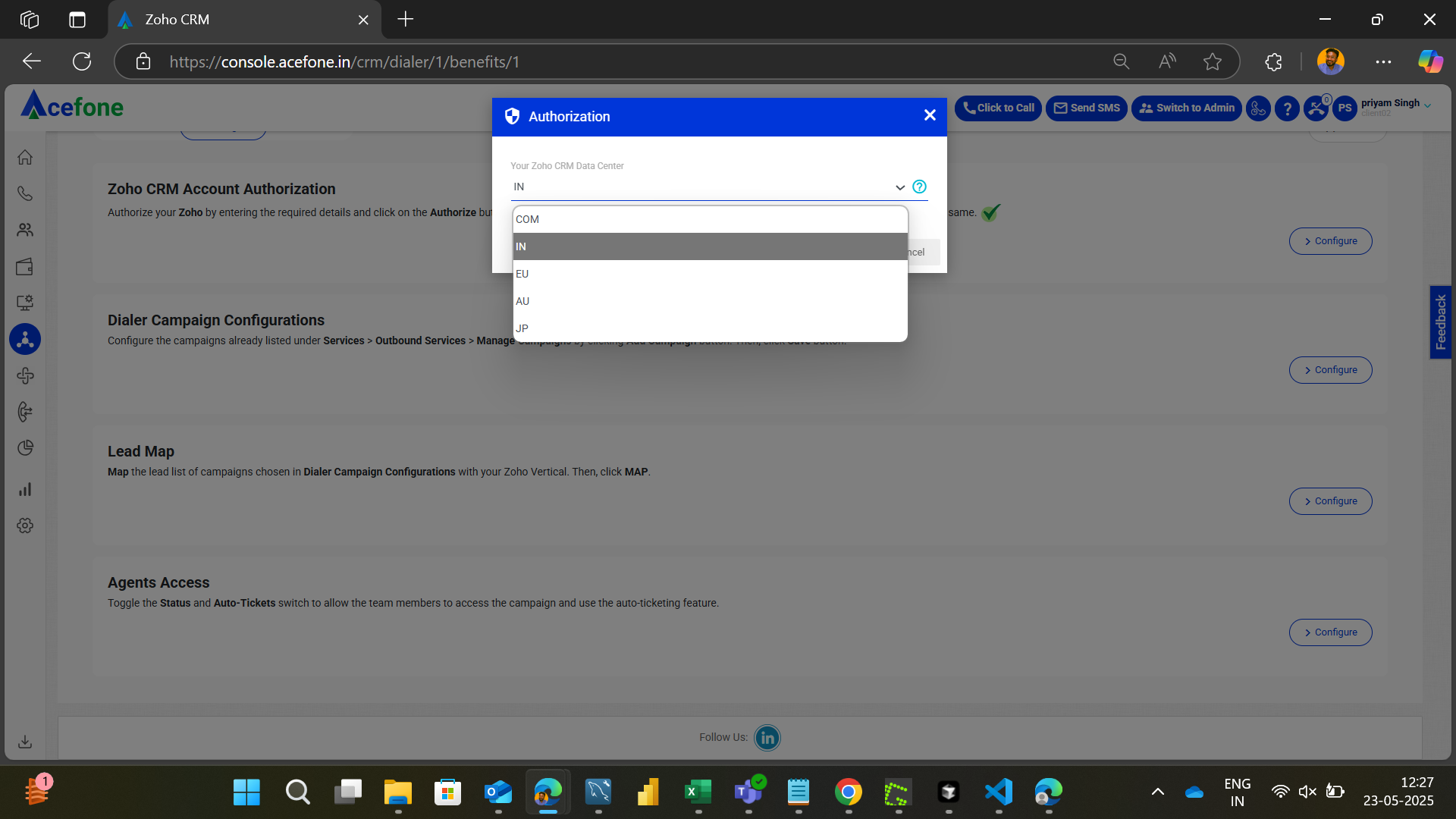Click the wallet sidebar icon
Image resolution: width=1456 pixels, height=819 pixels.
pyautogui.click(x=25, y=267)
